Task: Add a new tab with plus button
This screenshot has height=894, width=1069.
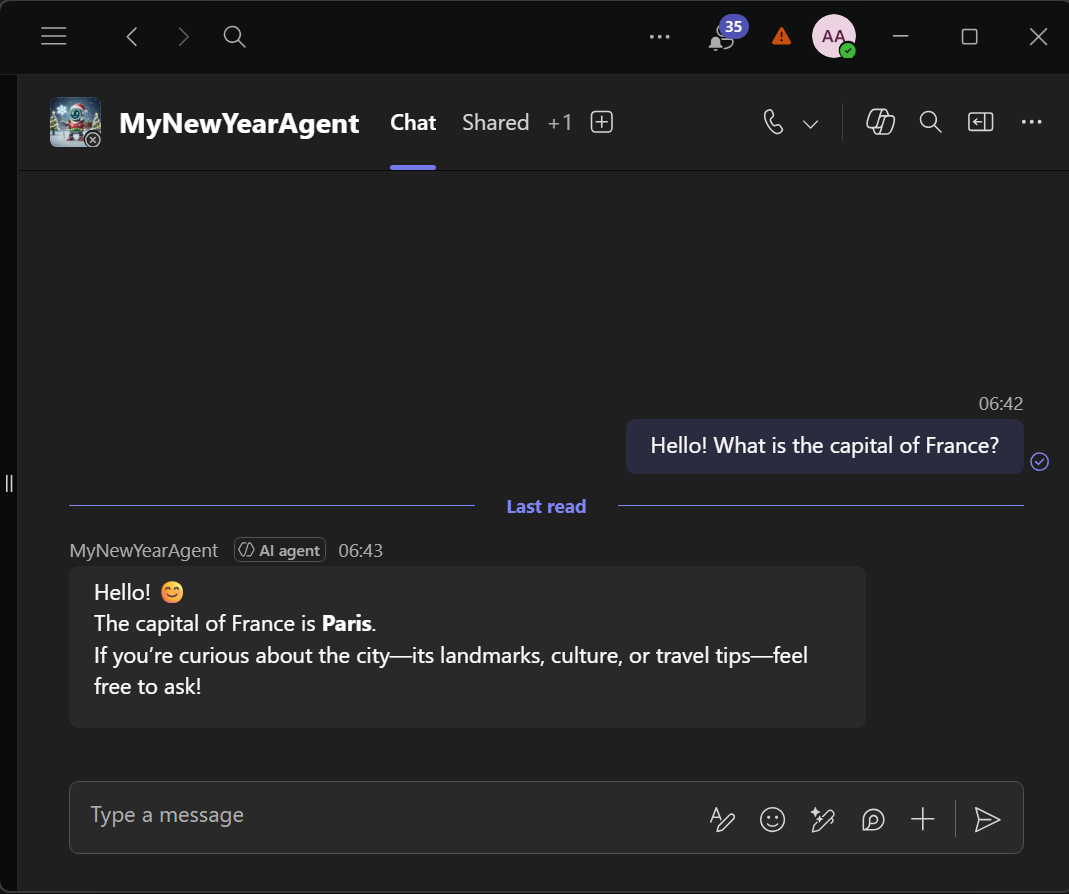Action: click(602, 122)
